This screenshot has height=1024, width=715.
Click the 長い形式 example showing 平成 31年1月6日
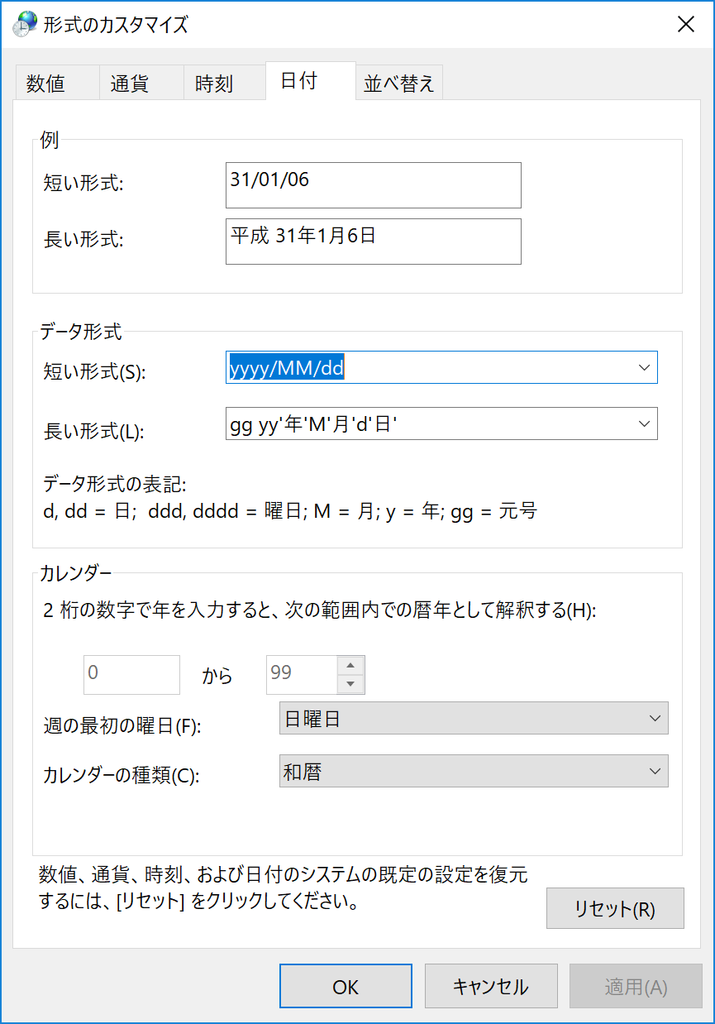[373, 241]
